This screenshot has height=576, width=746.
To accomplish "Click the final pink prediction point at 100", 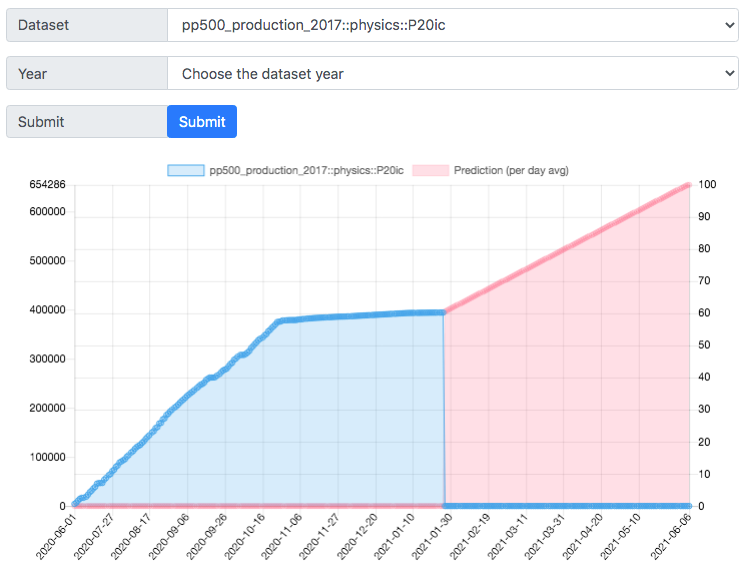I will (688, 185).
